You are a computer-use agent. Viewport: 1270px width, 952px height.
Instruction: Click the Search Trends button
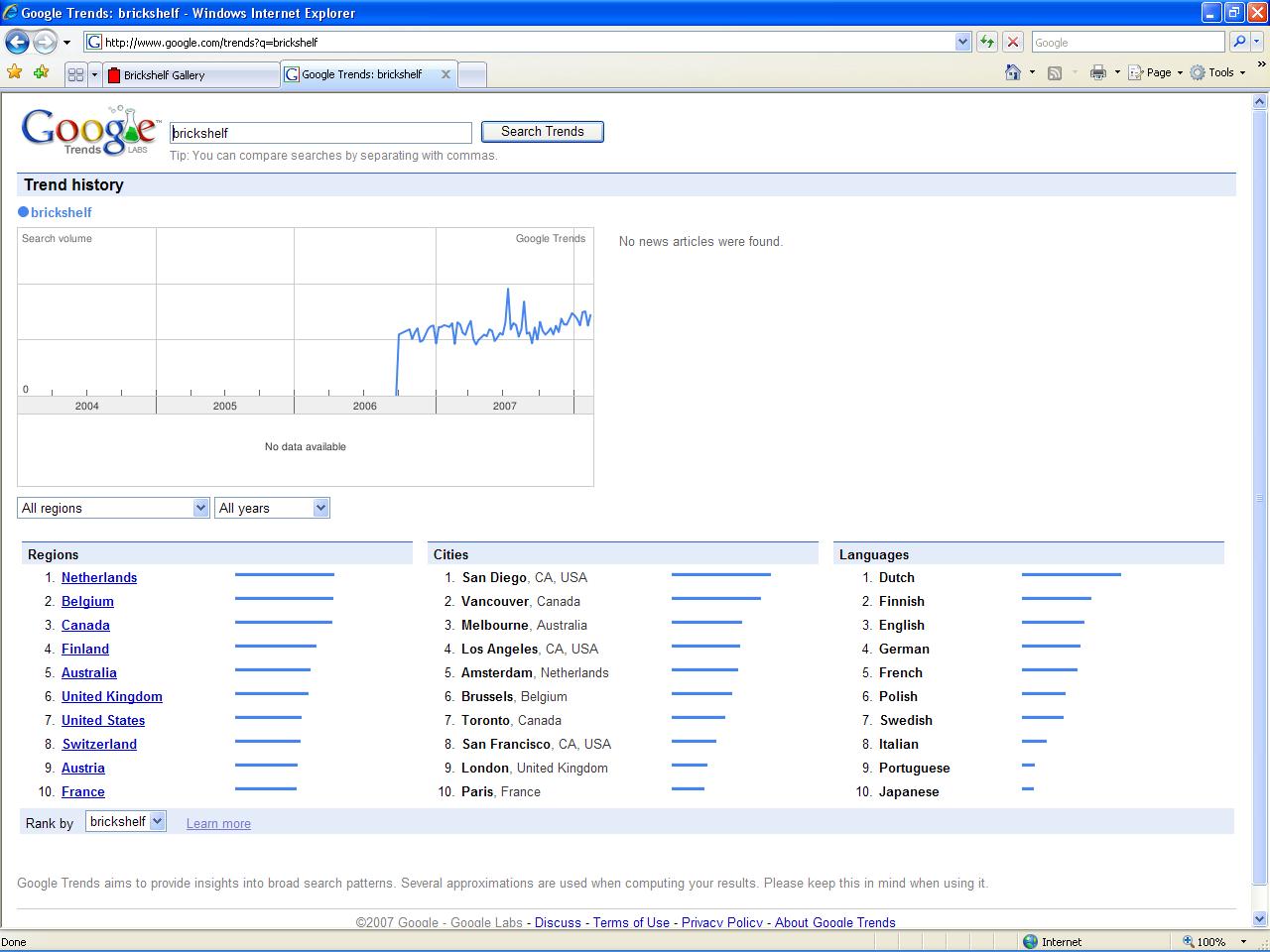point(542,131)
